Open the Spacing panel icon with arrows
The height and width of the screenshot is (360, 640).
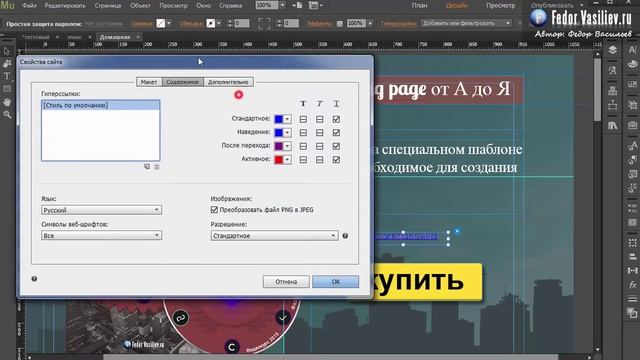632,271
